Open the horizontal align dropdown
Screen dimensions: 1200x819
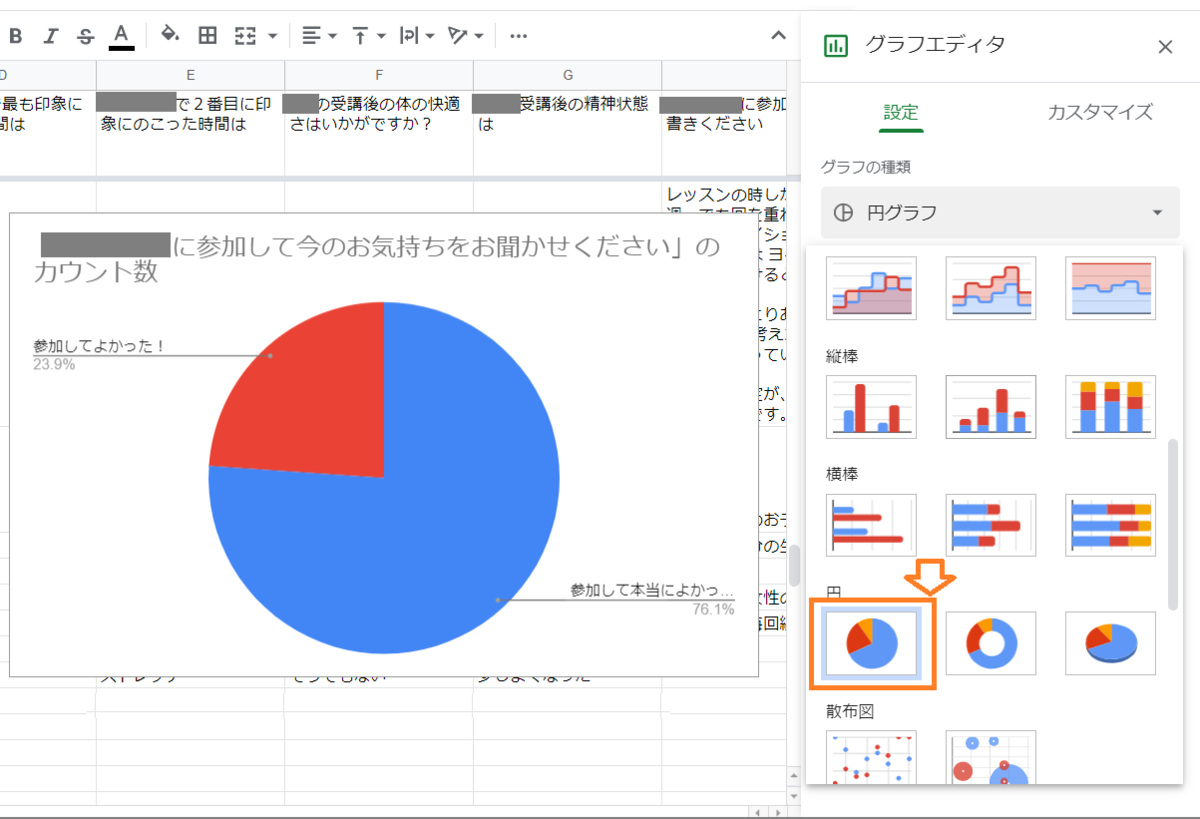pyautogui.click(x=319, y=36)
